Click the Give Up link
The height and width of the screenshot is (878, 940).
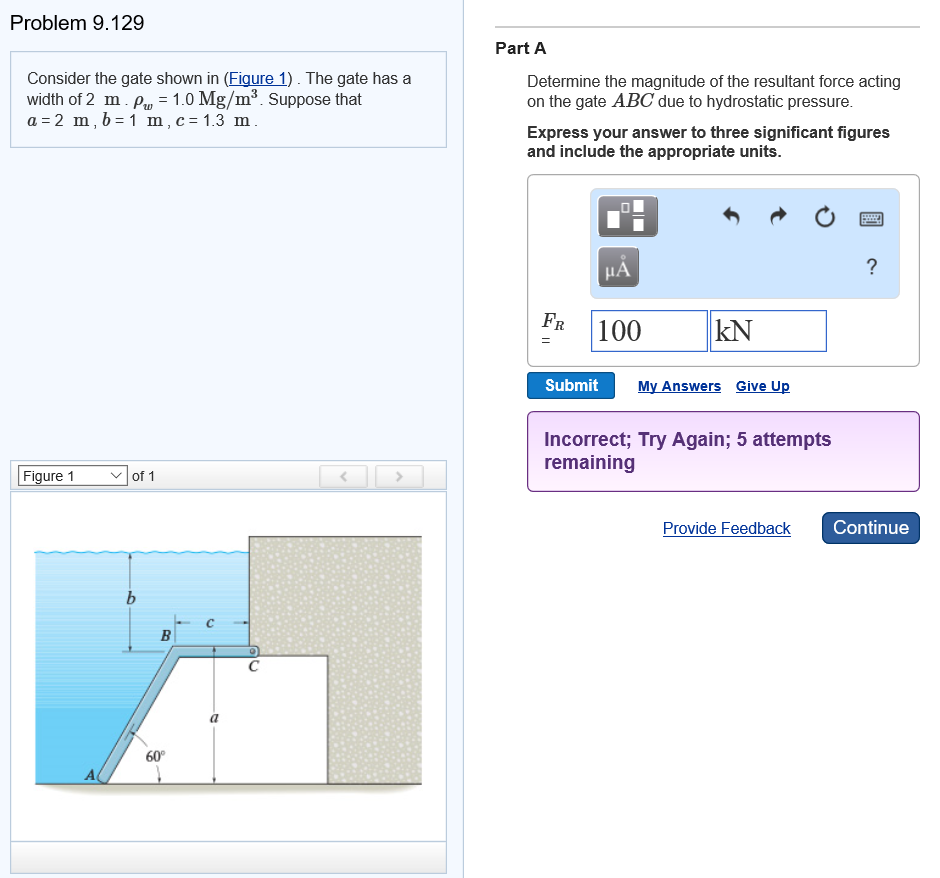(x=762, y=385)
